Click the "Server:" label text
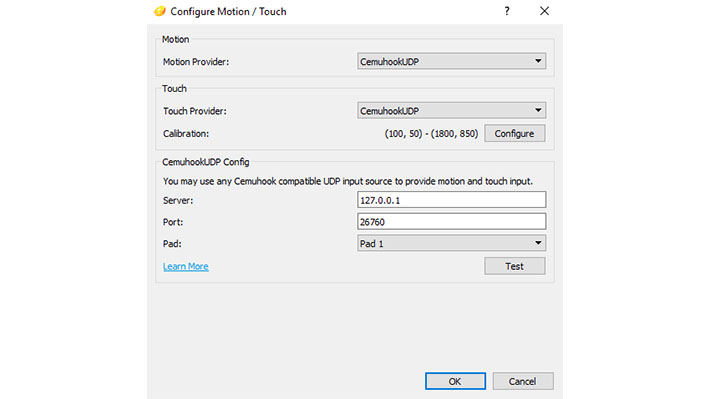The image size is (710, 399). click(178, 200)
